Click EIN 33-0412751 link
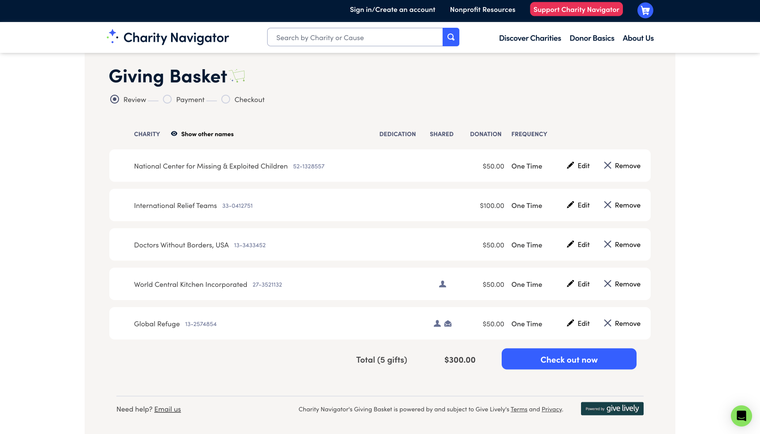This screenshot has height=434, width=760. click(238, 206)
